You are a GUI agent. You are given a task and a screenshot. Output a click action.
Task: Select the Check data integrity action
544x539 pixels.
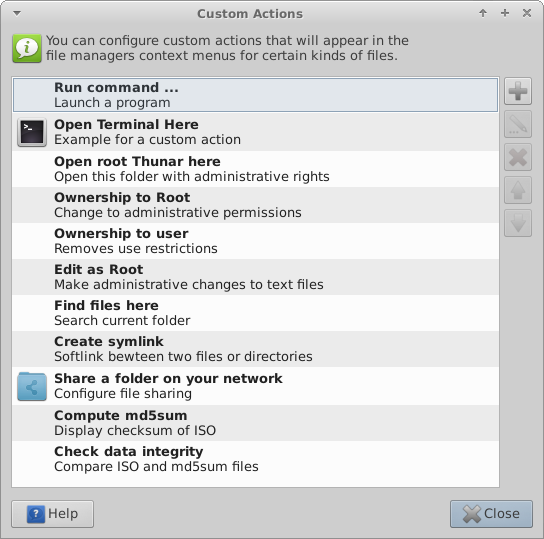point(255,459)
